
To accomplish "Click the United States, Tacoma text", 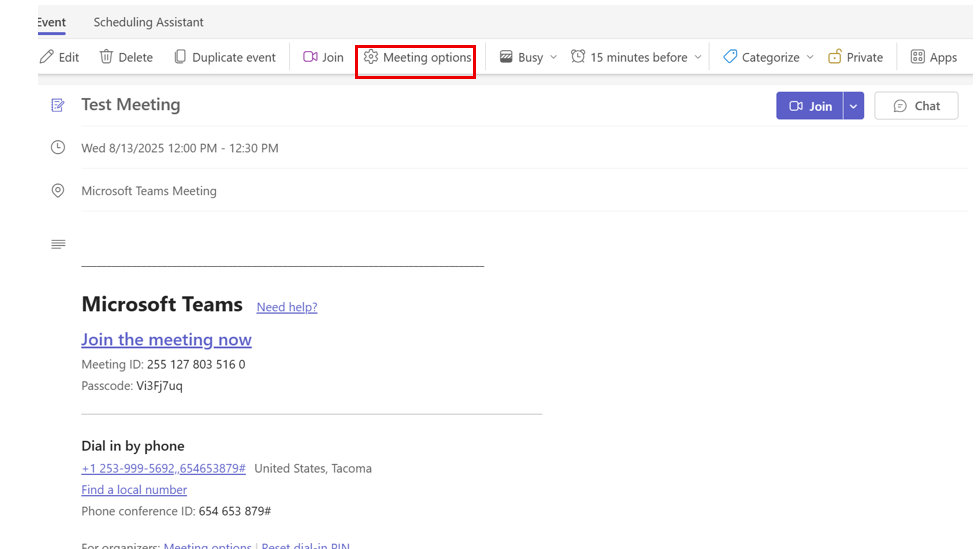I will click(313, 468).
